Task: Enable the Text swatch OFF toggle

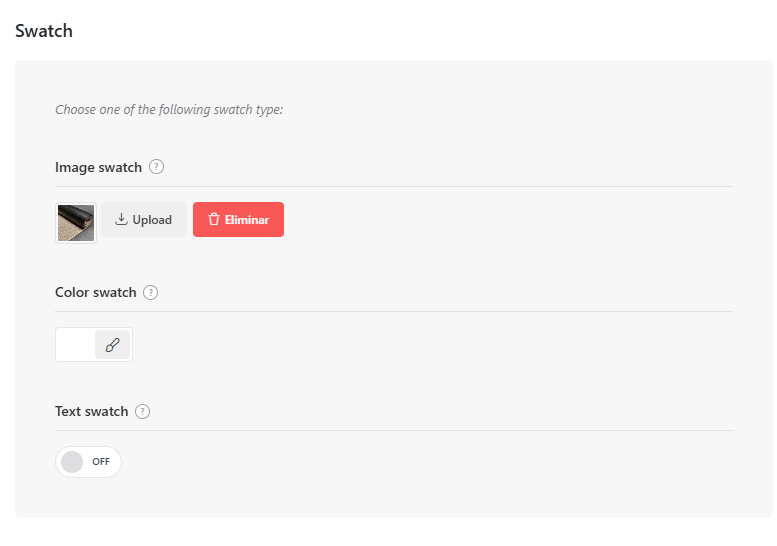Action: pyautogui.click(x=88, y=462)
